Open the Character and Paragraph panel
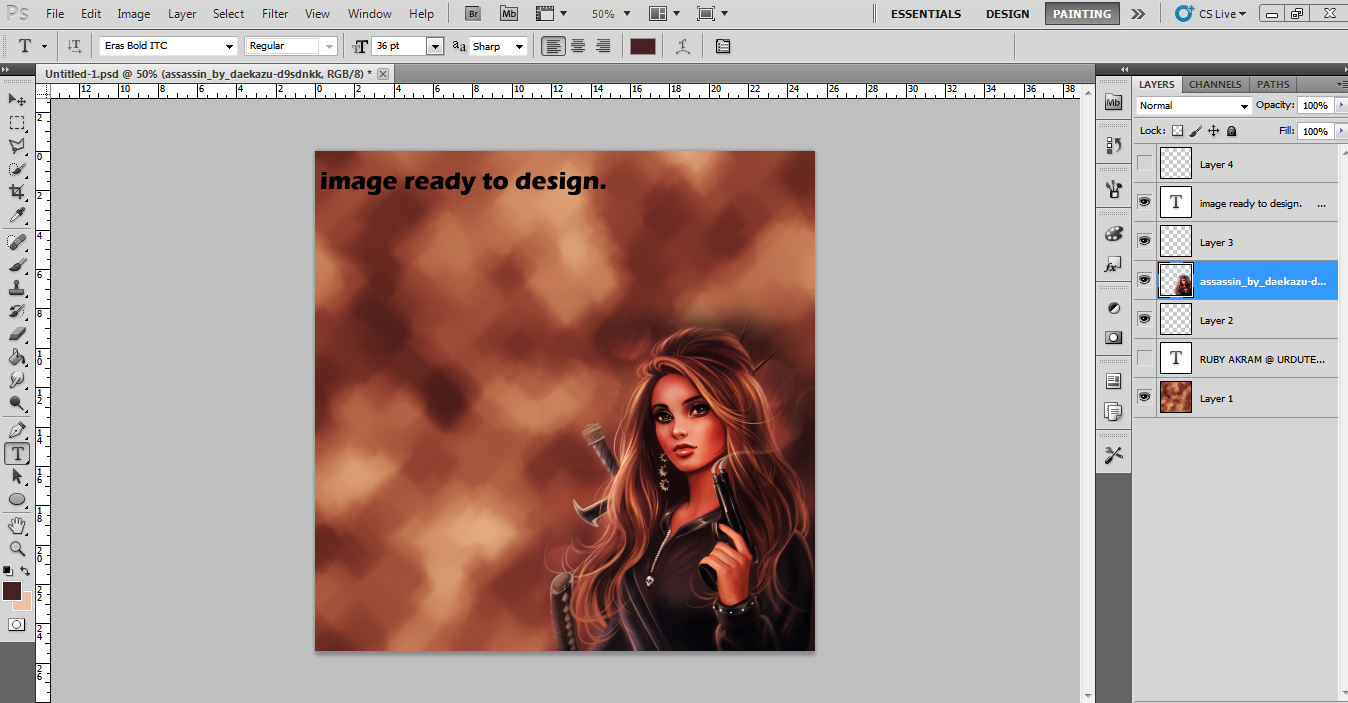Screen dimensions: 1348x703 (723, 46)
